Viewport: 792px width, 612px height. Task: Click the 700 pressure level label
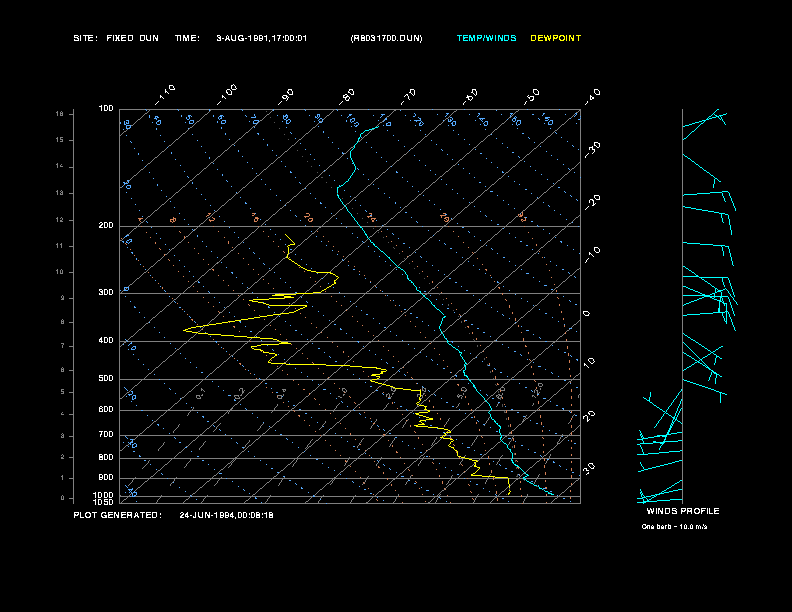click(106, 434)
